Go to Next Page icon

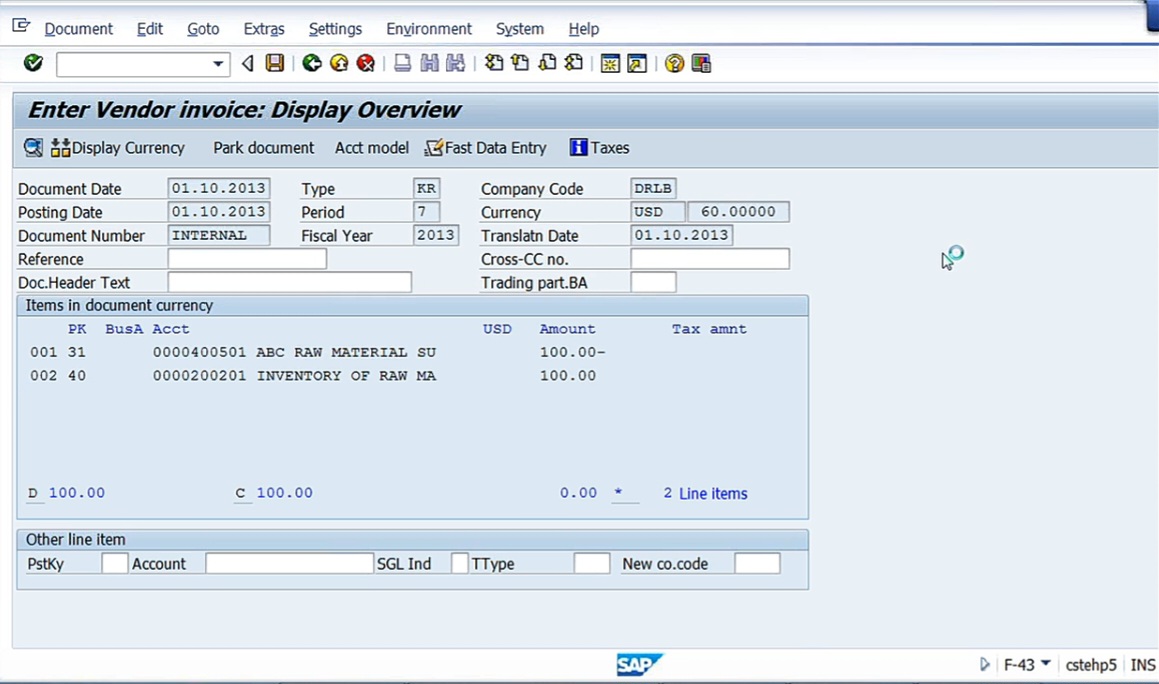[547, 64]
